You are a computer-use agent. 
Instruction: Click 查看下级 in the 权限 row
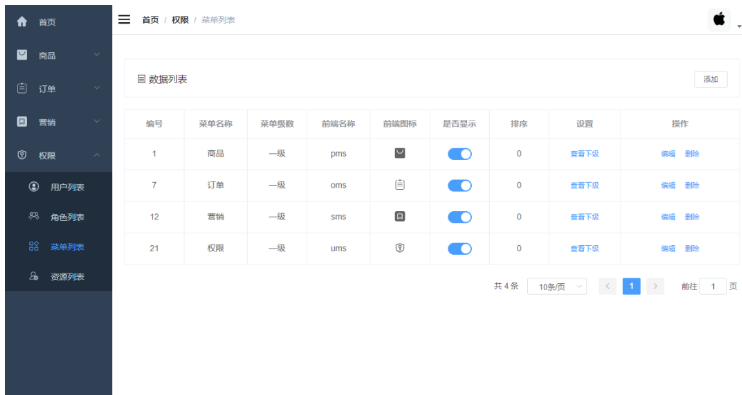(584, 248)
